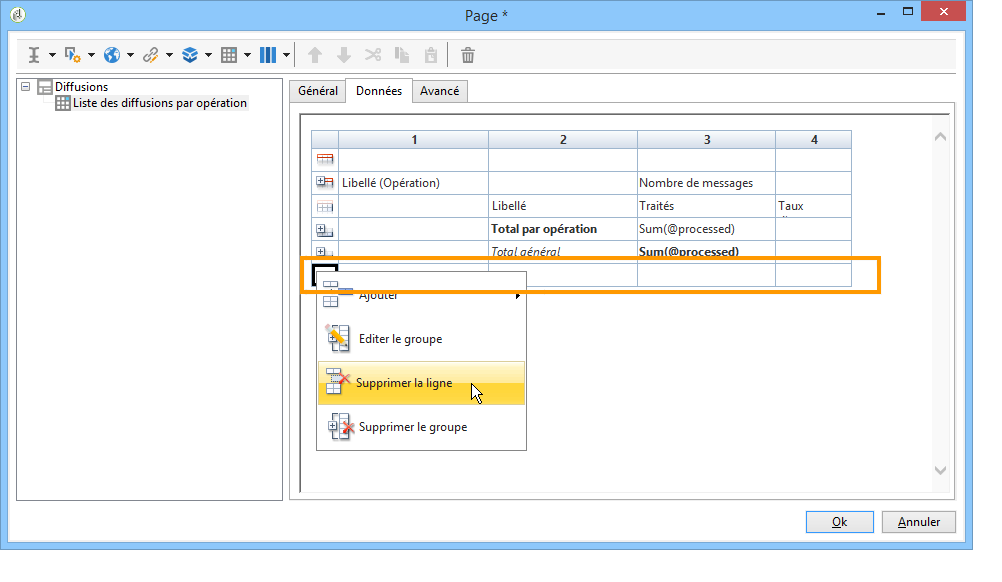
Task: Click the scroll down arrow of the data panel
Action: click(x=940, y=470)
